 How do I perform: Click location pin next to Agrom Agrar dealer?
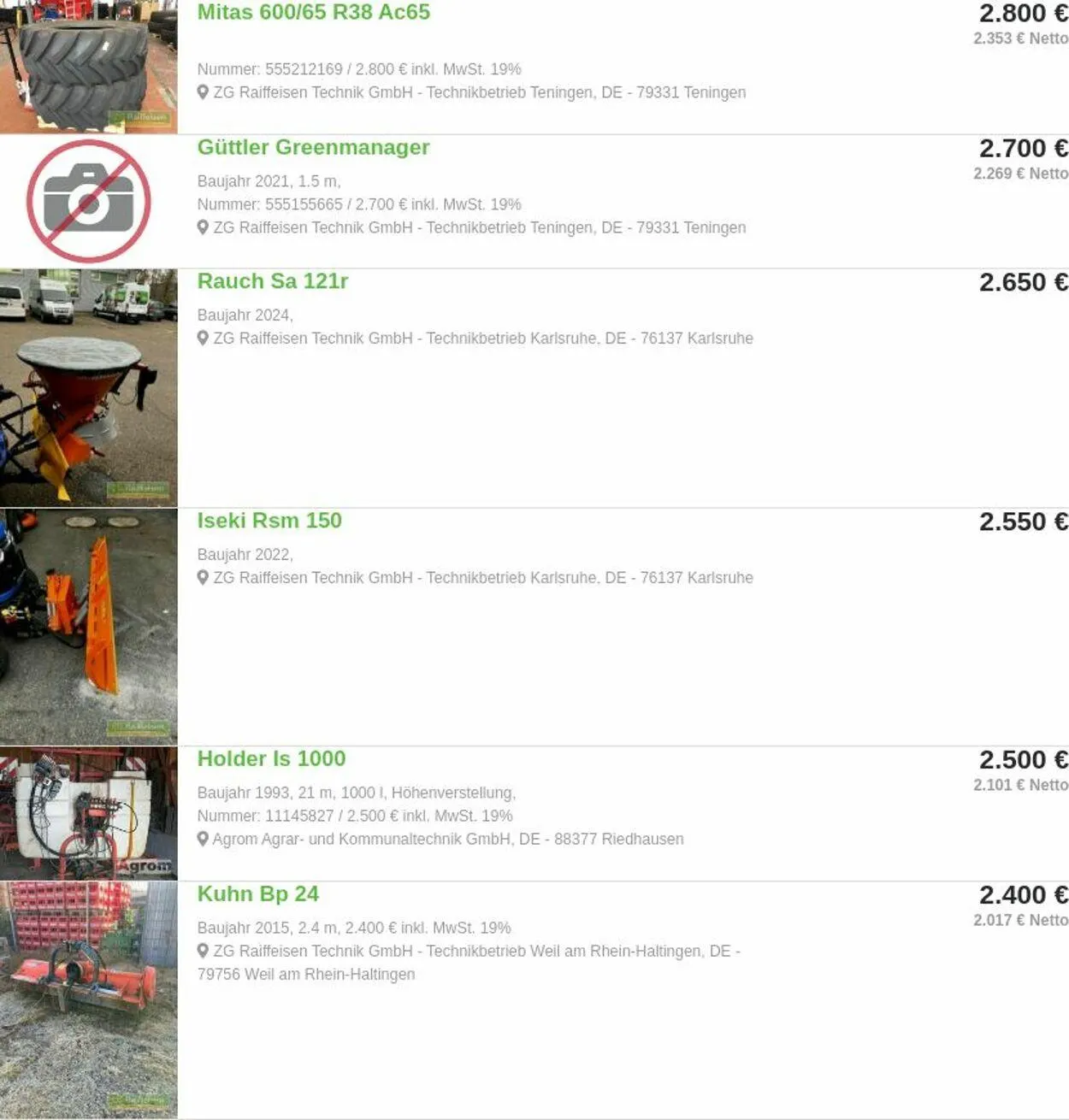tap(203, 839)
